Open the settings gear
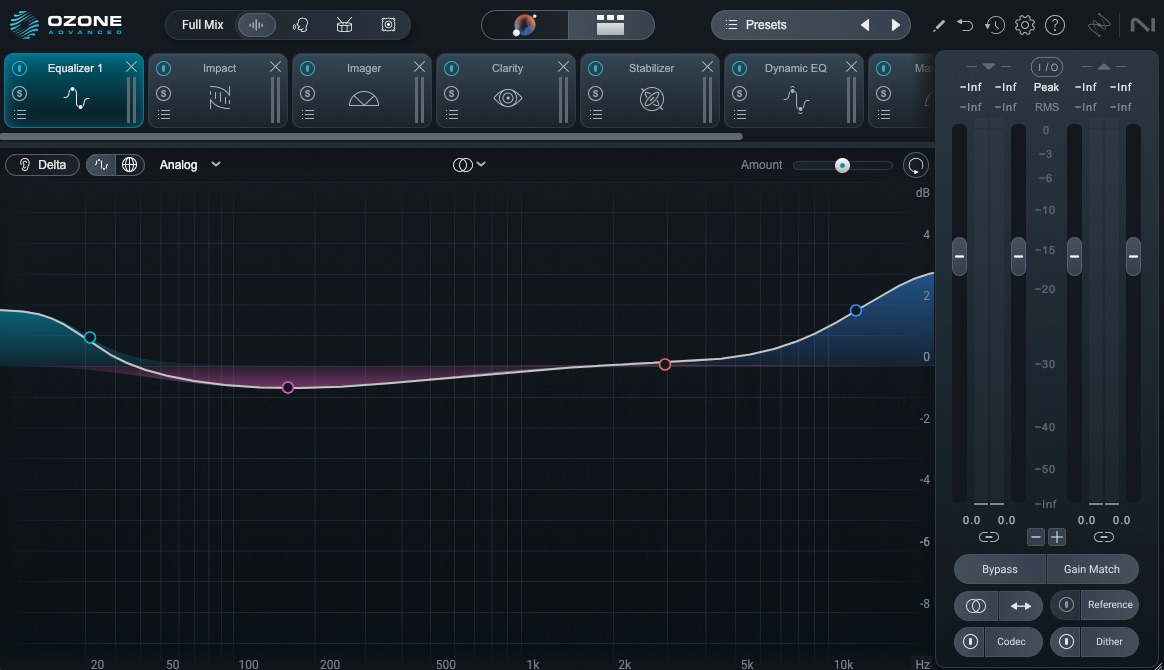This screenshot has height=670, width=1164. (1025, 25)
